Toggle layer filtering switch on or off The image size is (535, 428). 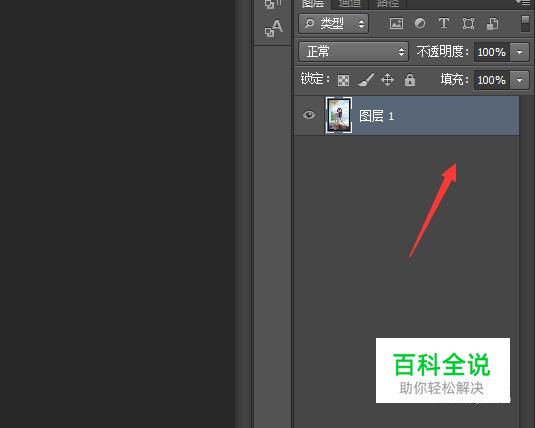(525, 23)
